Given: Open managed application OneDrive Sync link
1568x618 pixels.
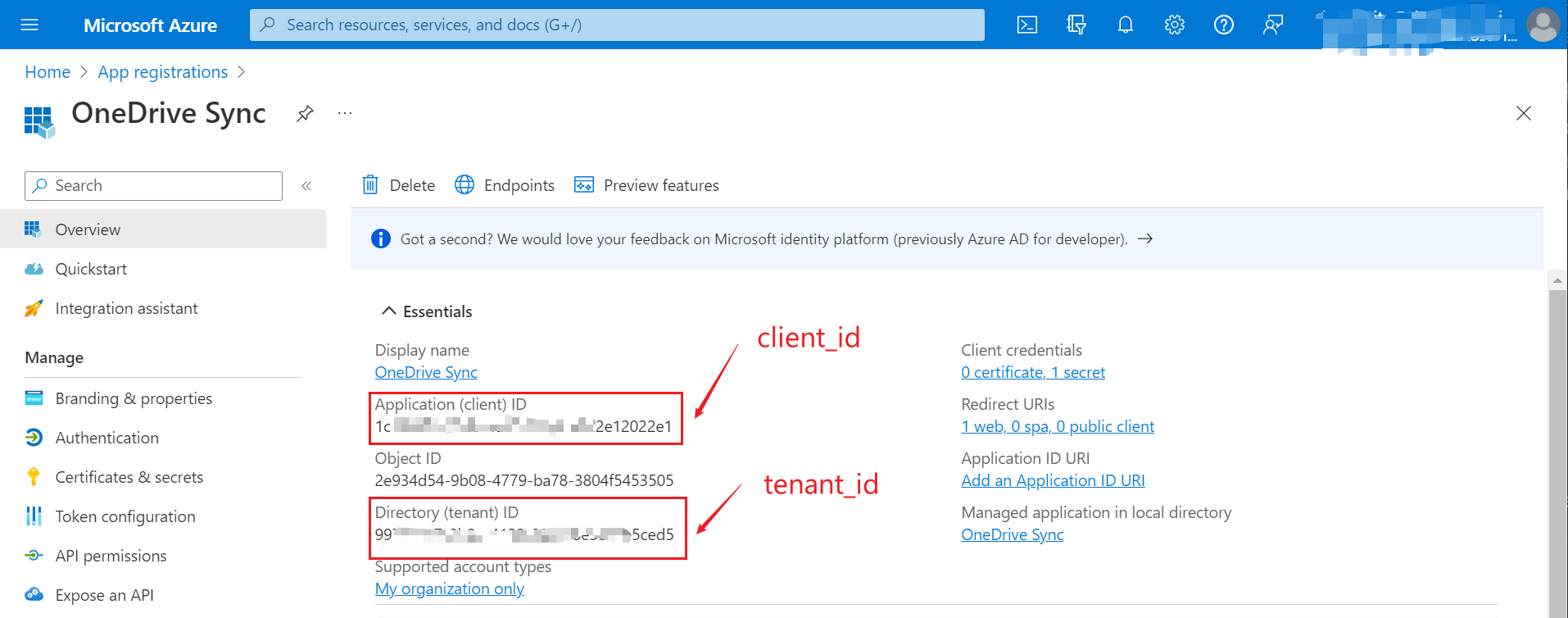Looking at the screenshot, I should (x=1012, y=534).
